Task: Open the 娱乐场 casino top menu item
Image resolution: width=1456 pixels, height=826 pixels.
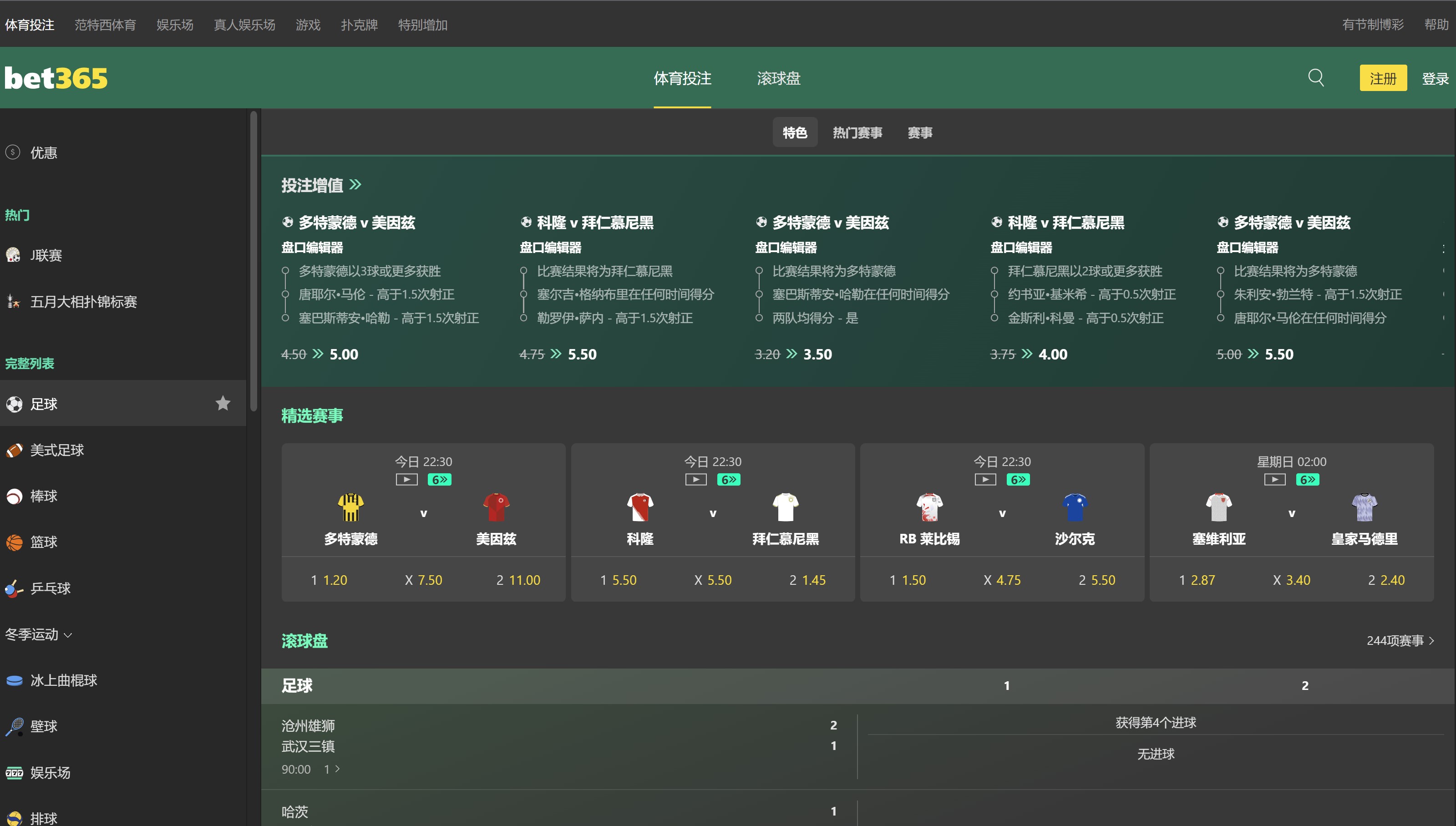Action: [x=175, y=25]
